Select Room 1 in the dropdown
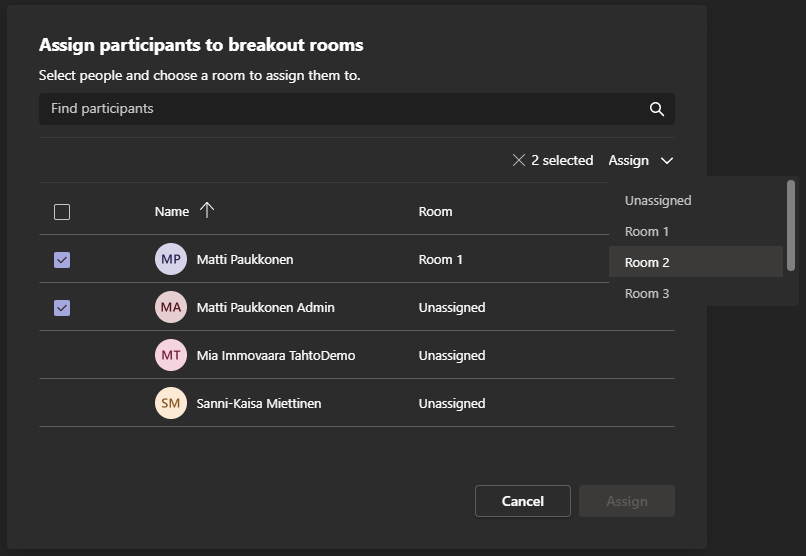This screenshot has width=806, height=556. [x=647, y=231]
